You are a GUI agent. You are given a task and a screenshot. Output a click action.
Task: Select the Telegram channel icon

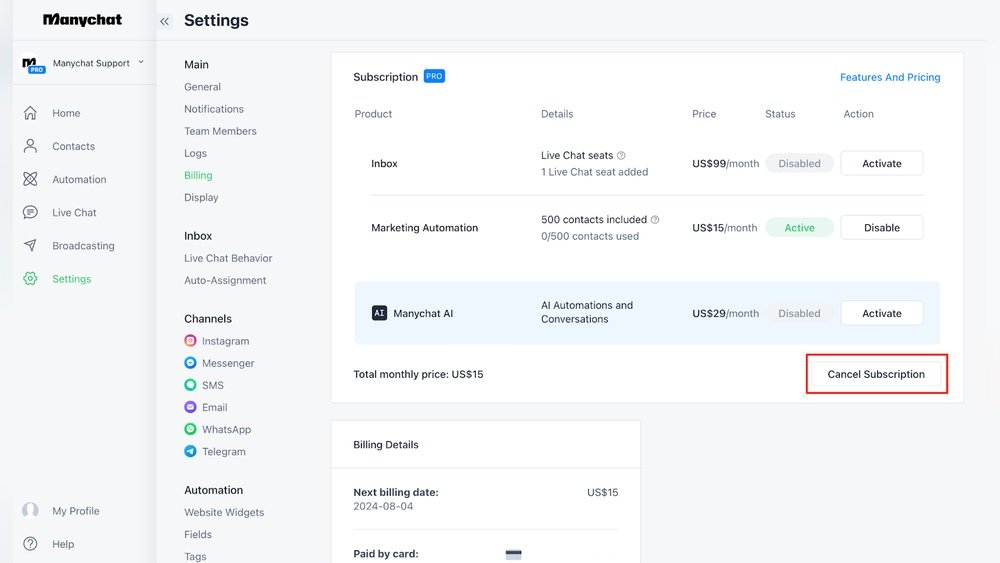(x=190, y=451)
